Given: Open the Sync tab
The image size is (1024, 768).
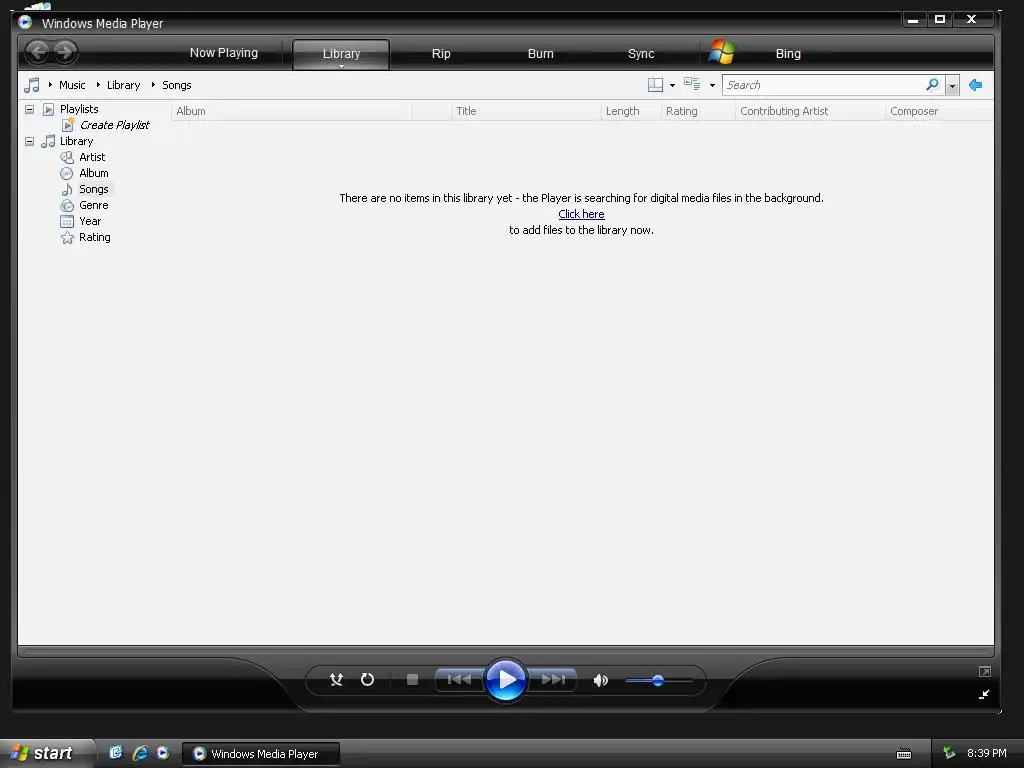Looking at the screenshot, I should (x=641, y=54).
